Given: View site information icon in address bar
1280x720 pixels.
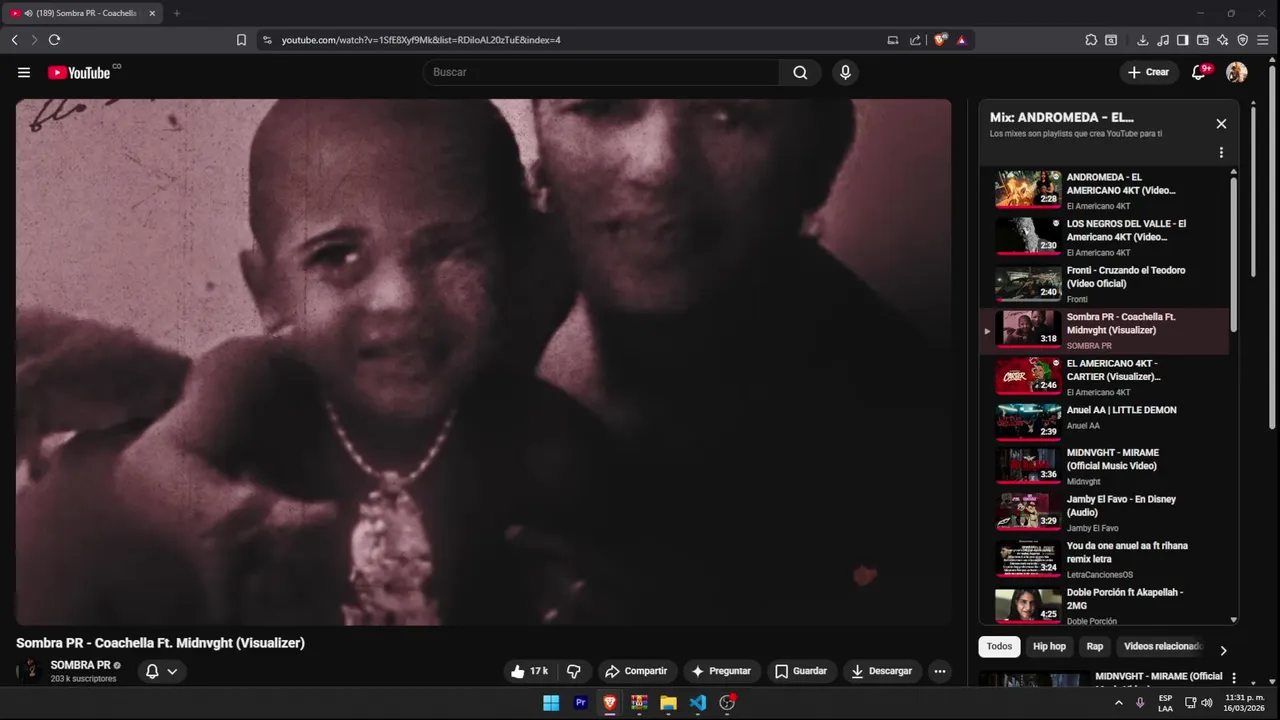Looking at the screenshot, I should click(266, 40).
